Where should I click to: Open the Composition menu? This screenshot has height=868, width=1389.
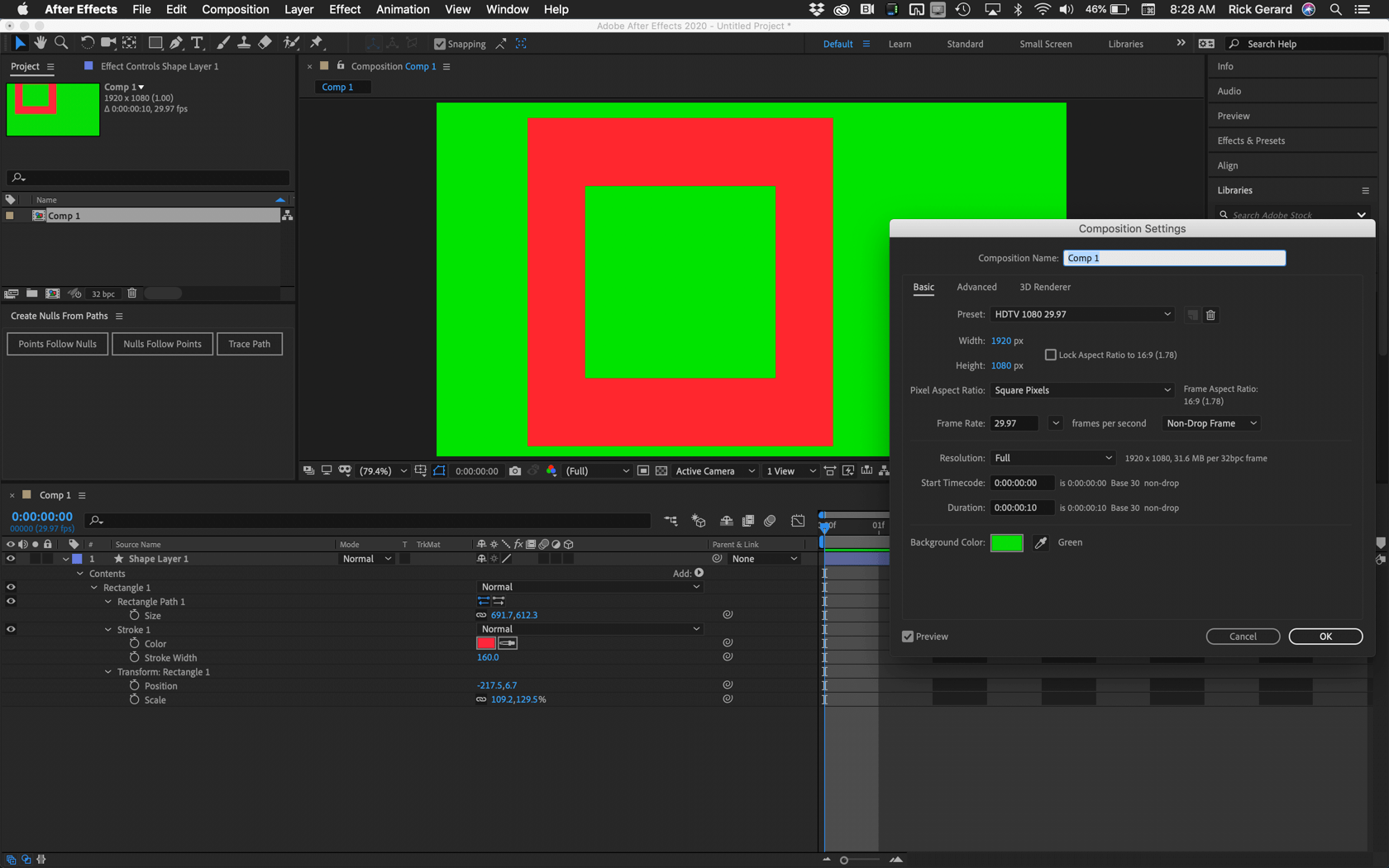pos(235,9)
